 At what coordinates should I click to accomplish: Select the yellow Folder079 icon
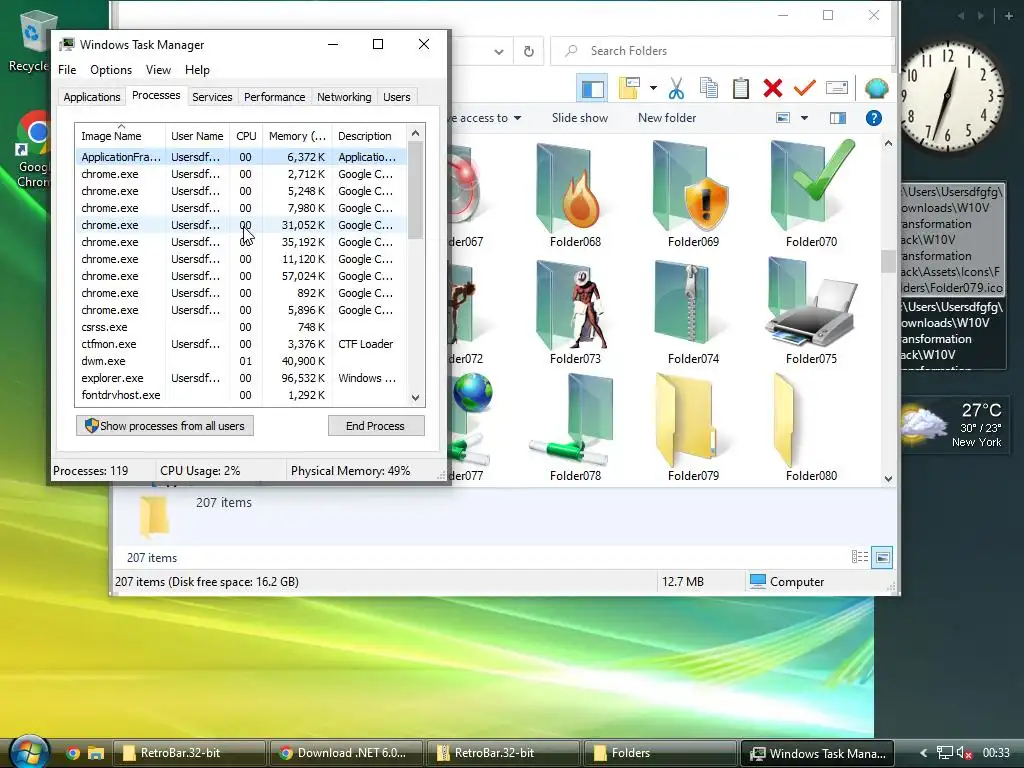coord(693,428)
